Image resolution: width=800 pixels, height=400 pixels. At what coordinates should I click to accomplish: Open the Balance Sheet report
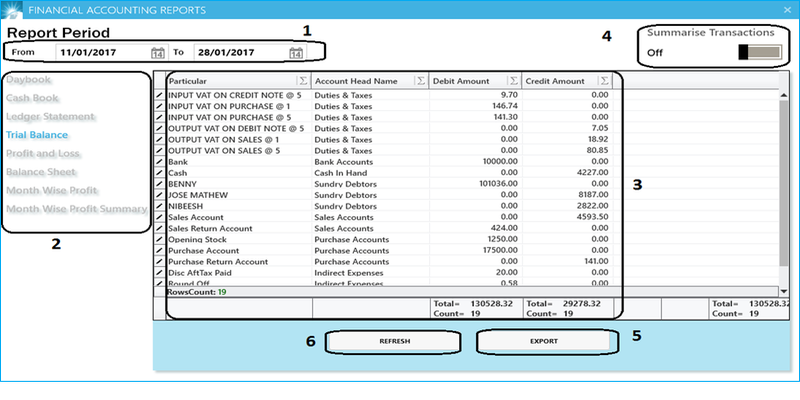[x=41, y=172]
